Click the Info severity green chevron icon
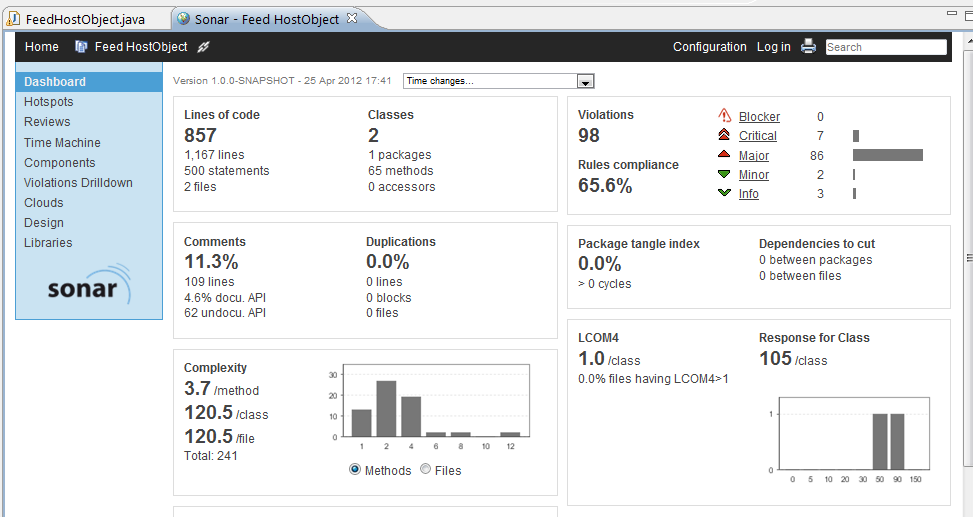973x517 pixels. pyautogui.click(x=724, y=192)
